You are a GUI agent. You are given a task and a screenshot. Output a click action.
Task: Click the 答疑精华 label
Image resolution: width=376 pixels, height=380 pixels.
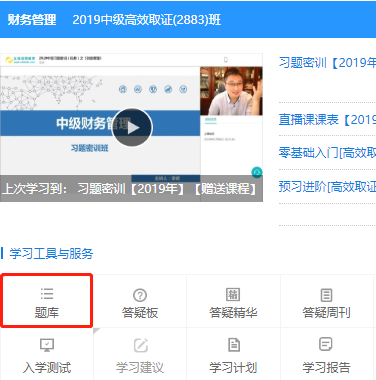[x=233, y=313]
